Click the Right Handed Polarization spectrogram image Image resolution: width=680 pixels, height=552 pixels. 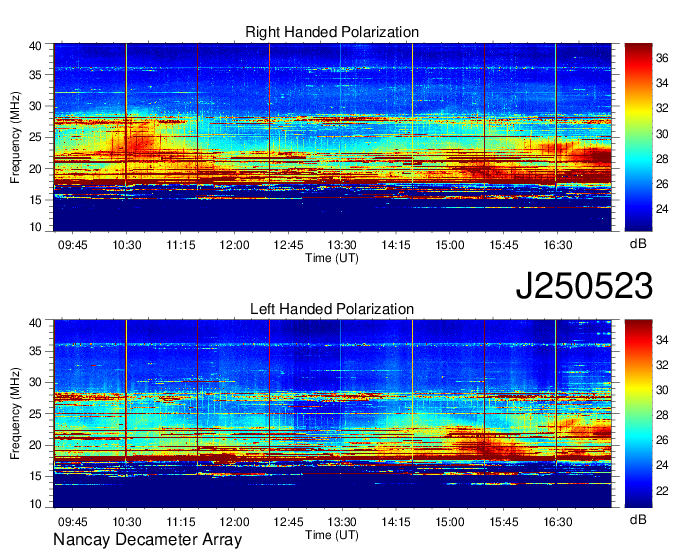(x=332, y=137)
